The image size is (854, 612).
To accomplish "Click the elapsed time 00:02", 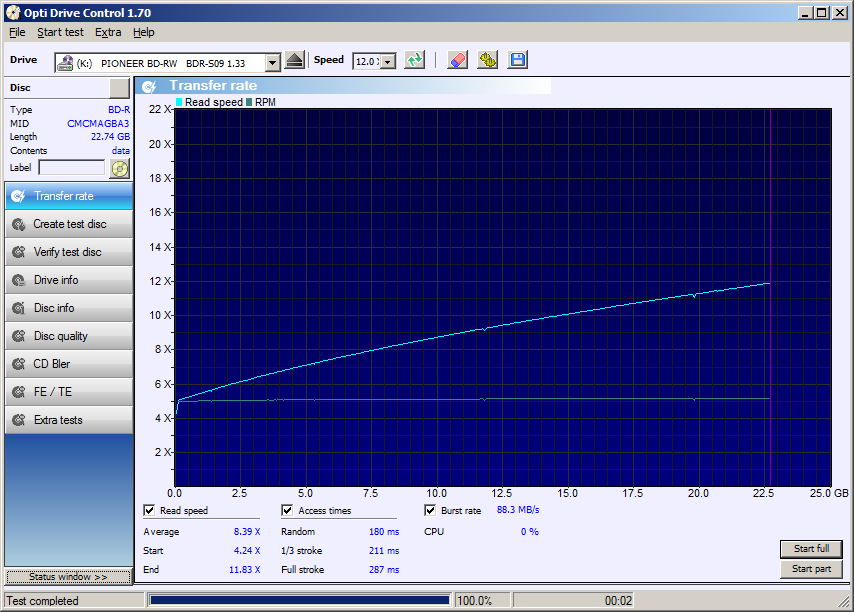I will [x=618, y=601].
